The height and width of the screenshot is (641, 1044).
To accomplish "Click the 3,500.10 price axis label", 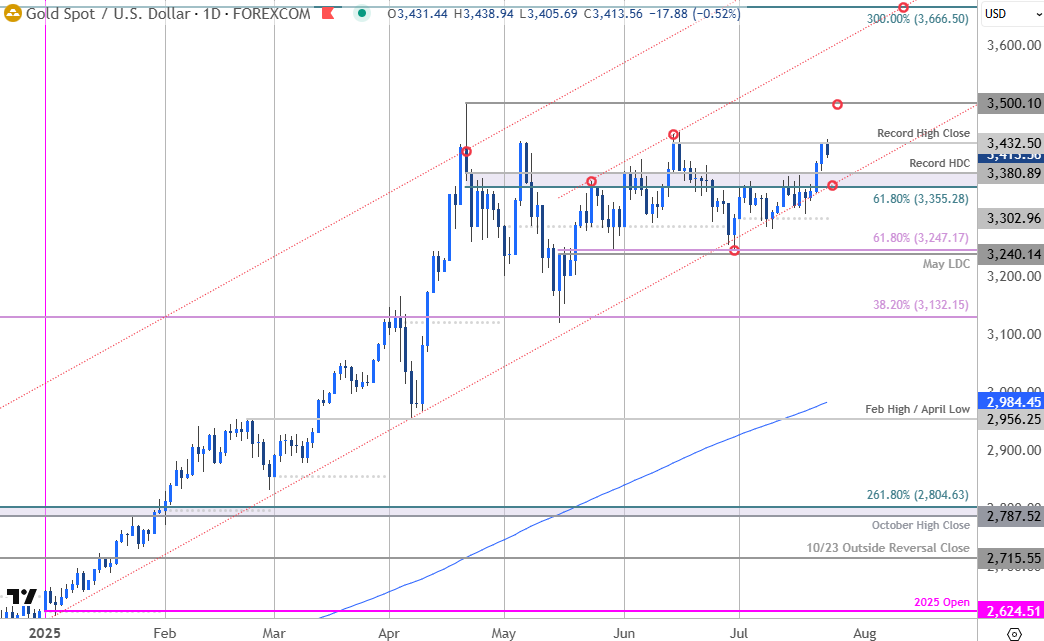I will tap(1012, 103).
